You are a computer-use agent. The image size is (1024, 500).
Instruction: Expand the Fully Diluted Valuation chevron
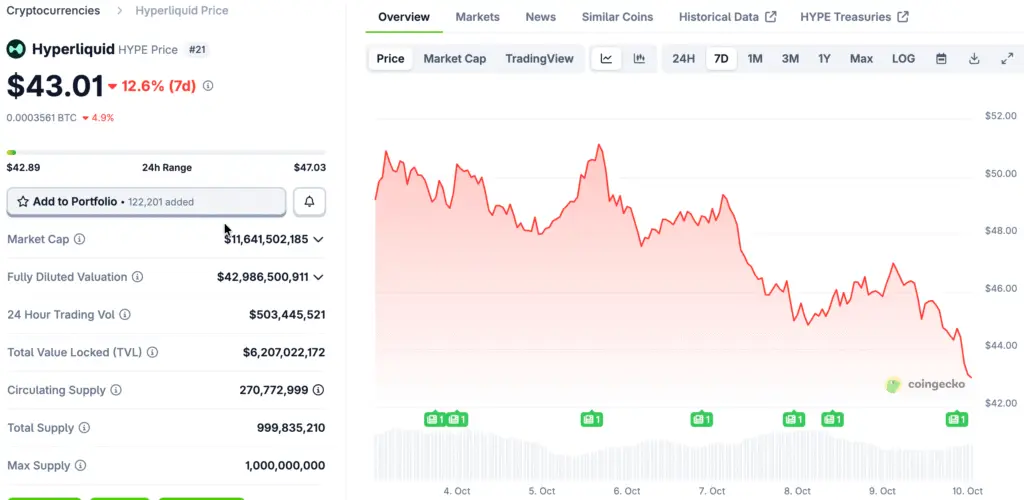click(x=318, y=277)
